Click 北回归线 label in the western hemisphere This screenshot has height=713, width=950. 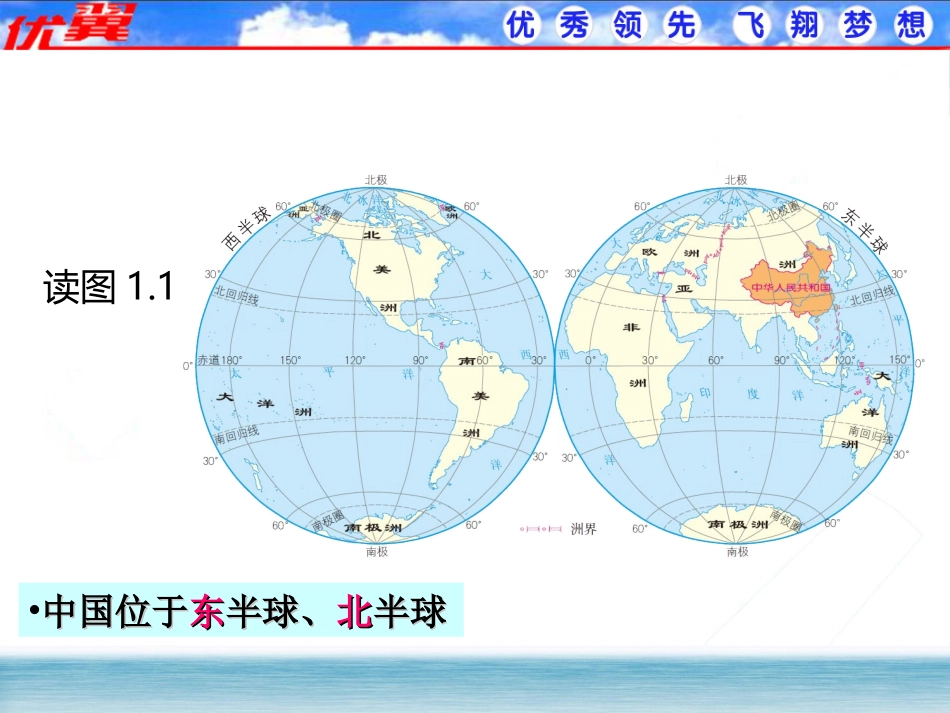[x=236, y=296]
